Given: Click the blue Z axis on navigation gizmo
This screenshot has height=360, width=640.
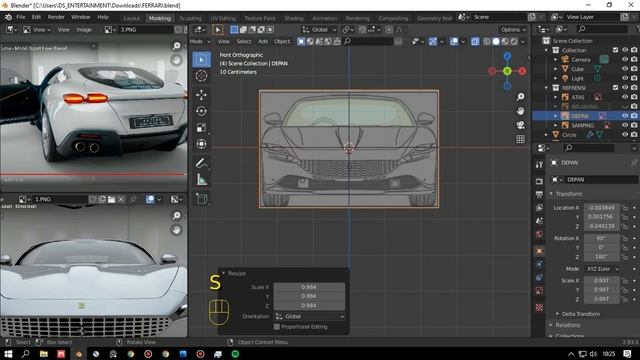Looking at the screenshot, I should (507, 56).
